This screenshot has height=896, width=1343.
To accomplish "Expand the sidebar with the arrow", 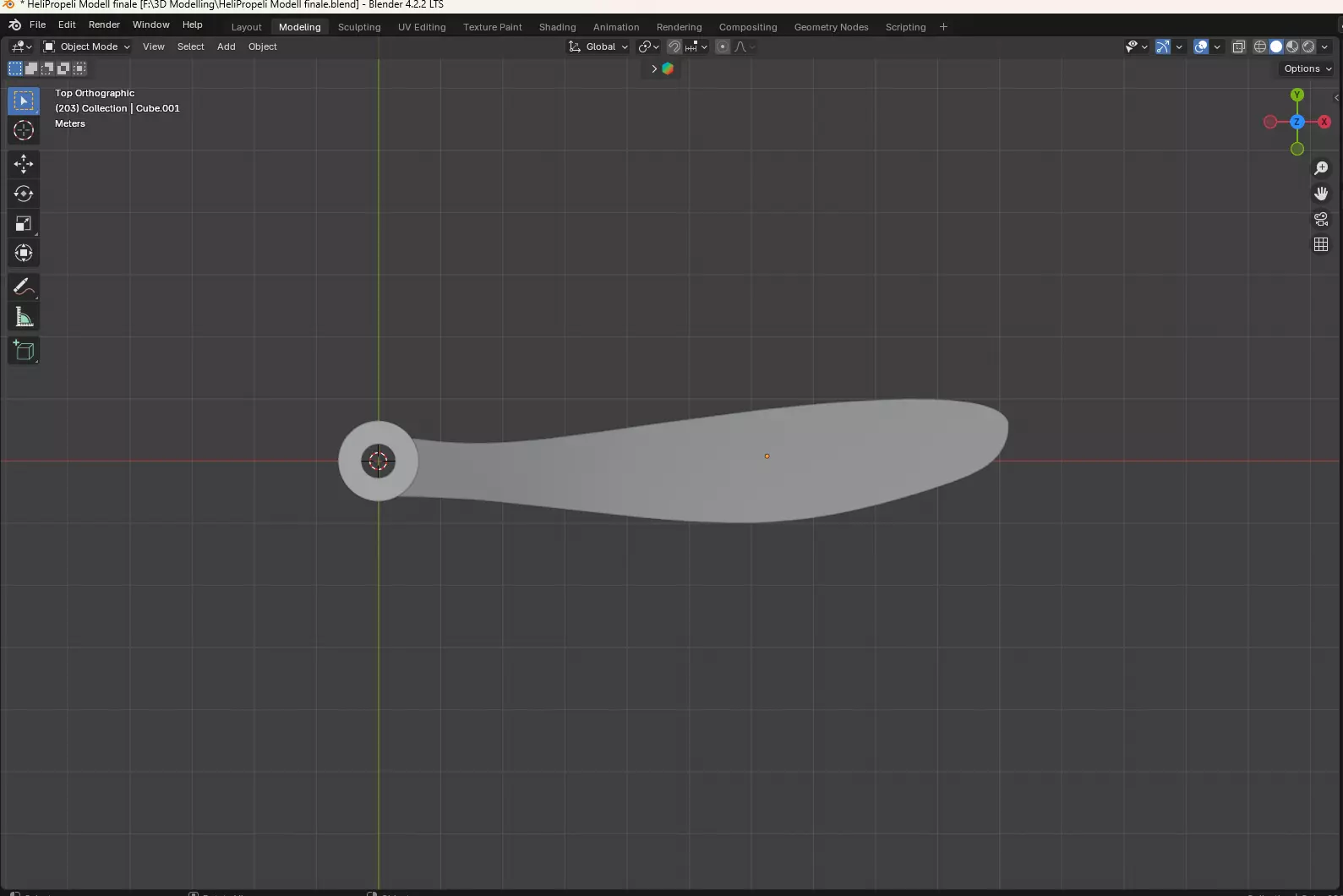I will [1336, 98].
